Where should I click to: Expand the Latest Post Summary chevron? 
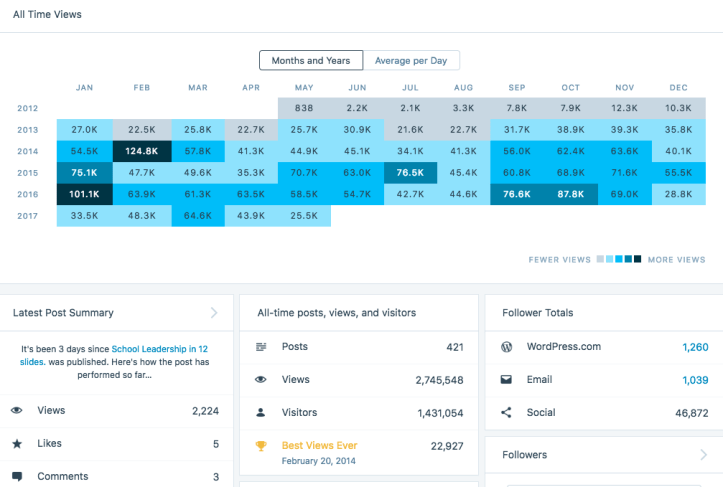(214, 313)
